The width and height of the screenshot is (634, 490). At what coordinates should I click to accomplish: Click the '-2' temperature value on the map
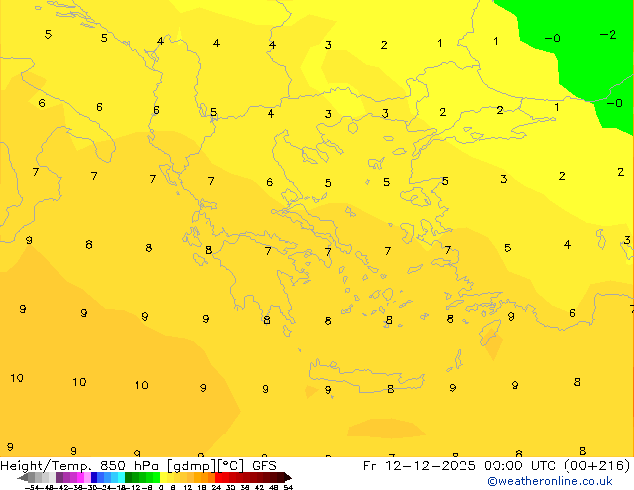(x=608, y=35)
